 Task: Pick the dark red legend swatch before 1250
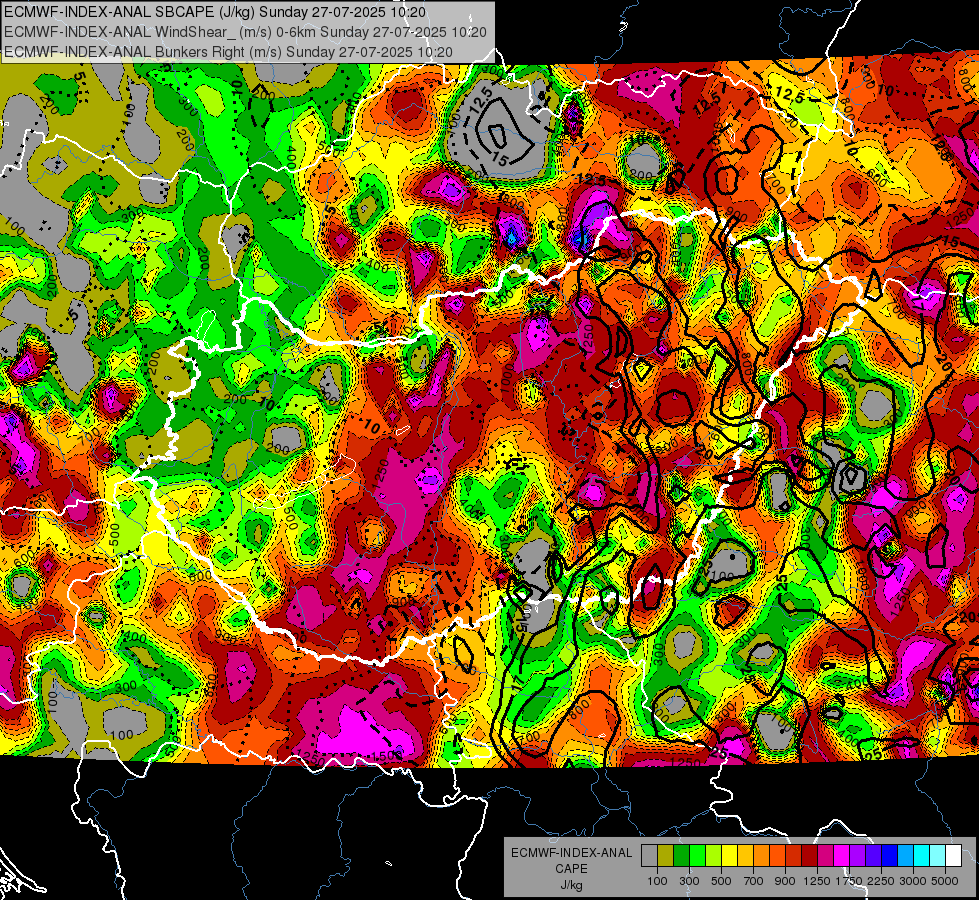coord(809,856)
